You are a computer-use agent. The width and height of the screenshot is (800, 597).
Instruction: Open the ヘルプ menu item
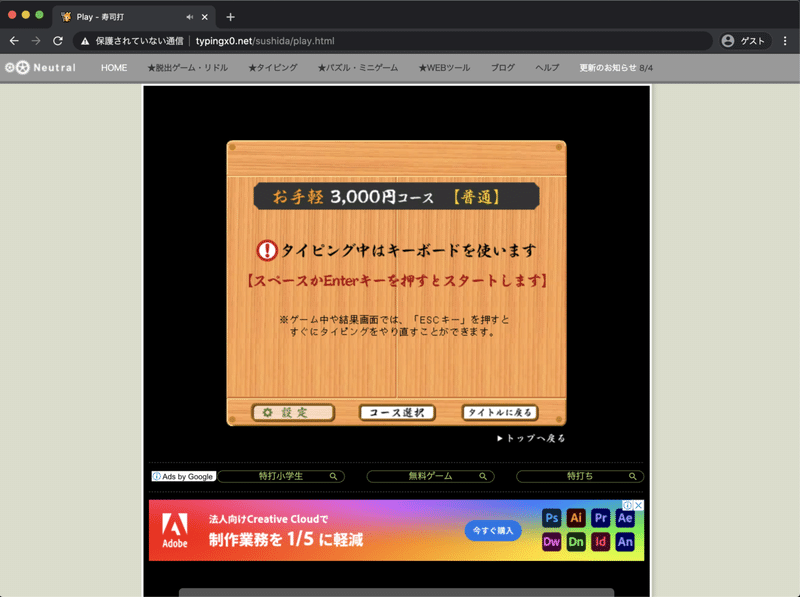coord(547,68)
